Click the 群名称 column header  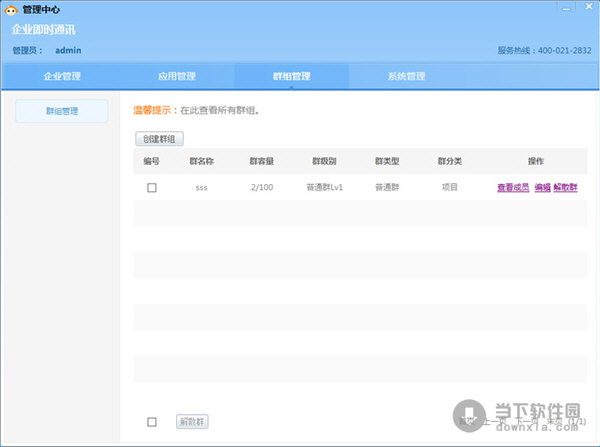[x=201, y=160]
